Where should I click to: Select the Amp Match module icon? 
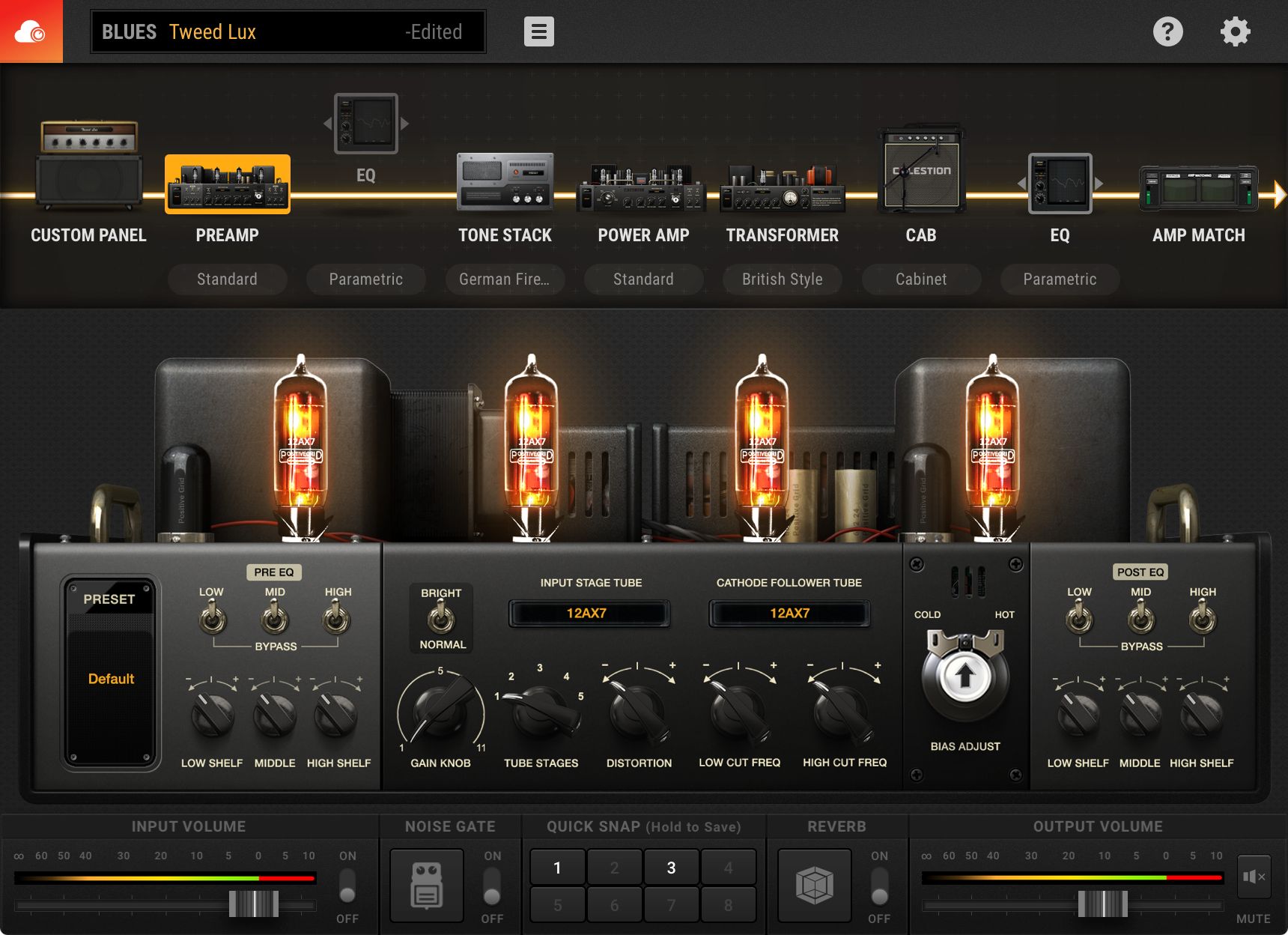pos(1198,188)
